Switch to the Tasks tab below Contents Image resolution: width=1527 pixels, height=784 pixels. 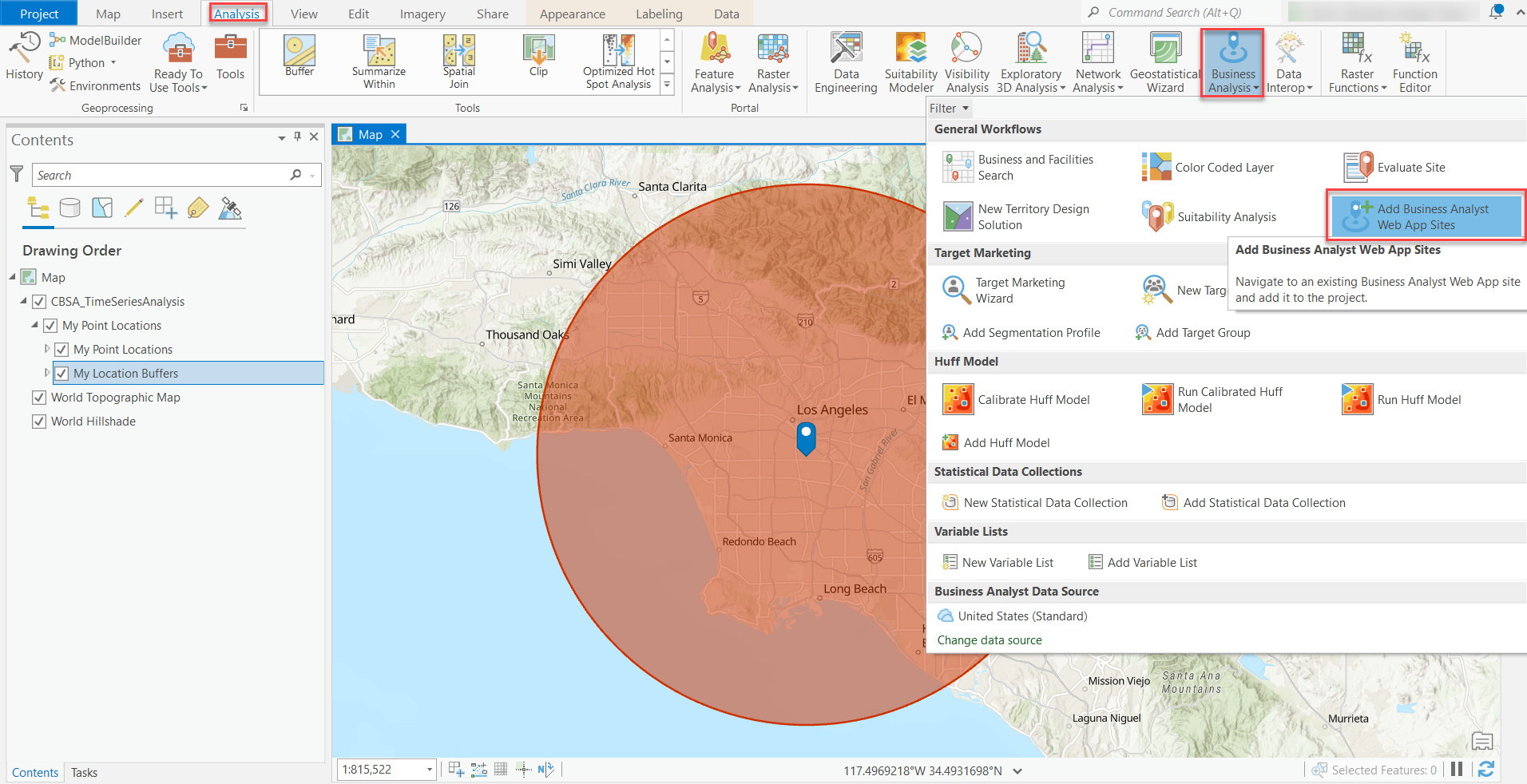tap(84, 771)
